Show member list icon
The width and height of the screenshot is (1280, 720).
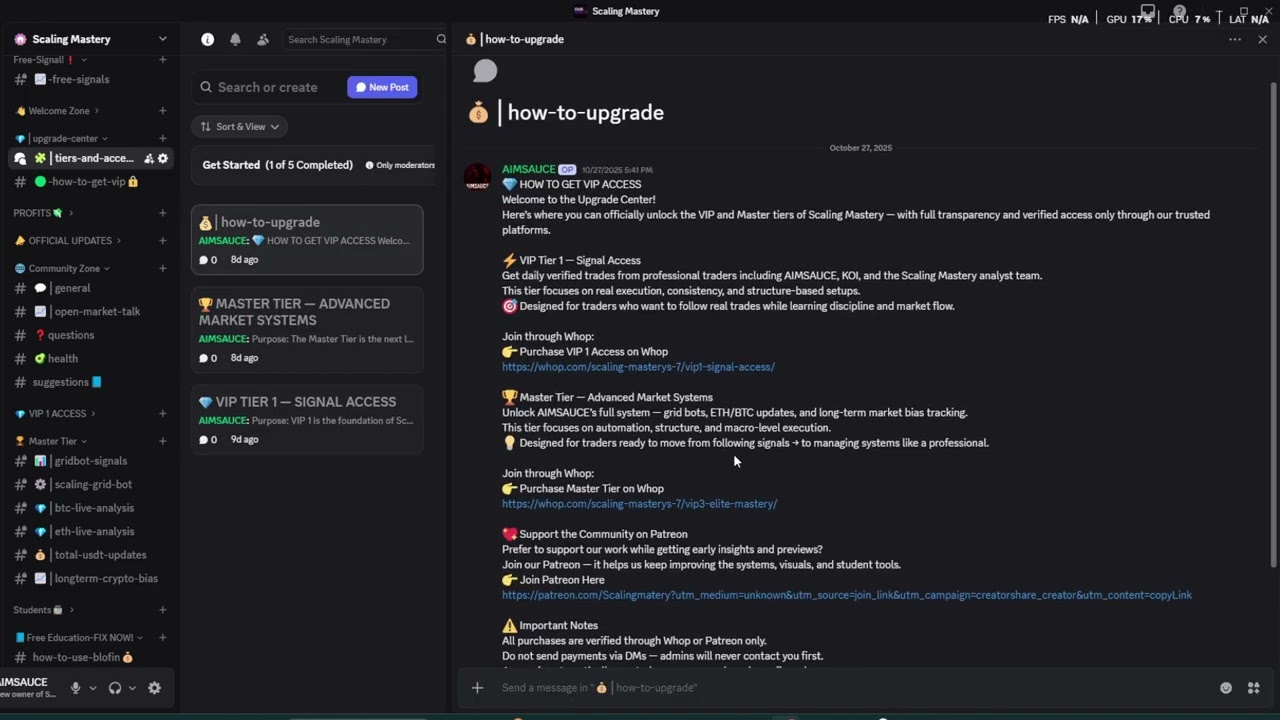coord(263,39)
